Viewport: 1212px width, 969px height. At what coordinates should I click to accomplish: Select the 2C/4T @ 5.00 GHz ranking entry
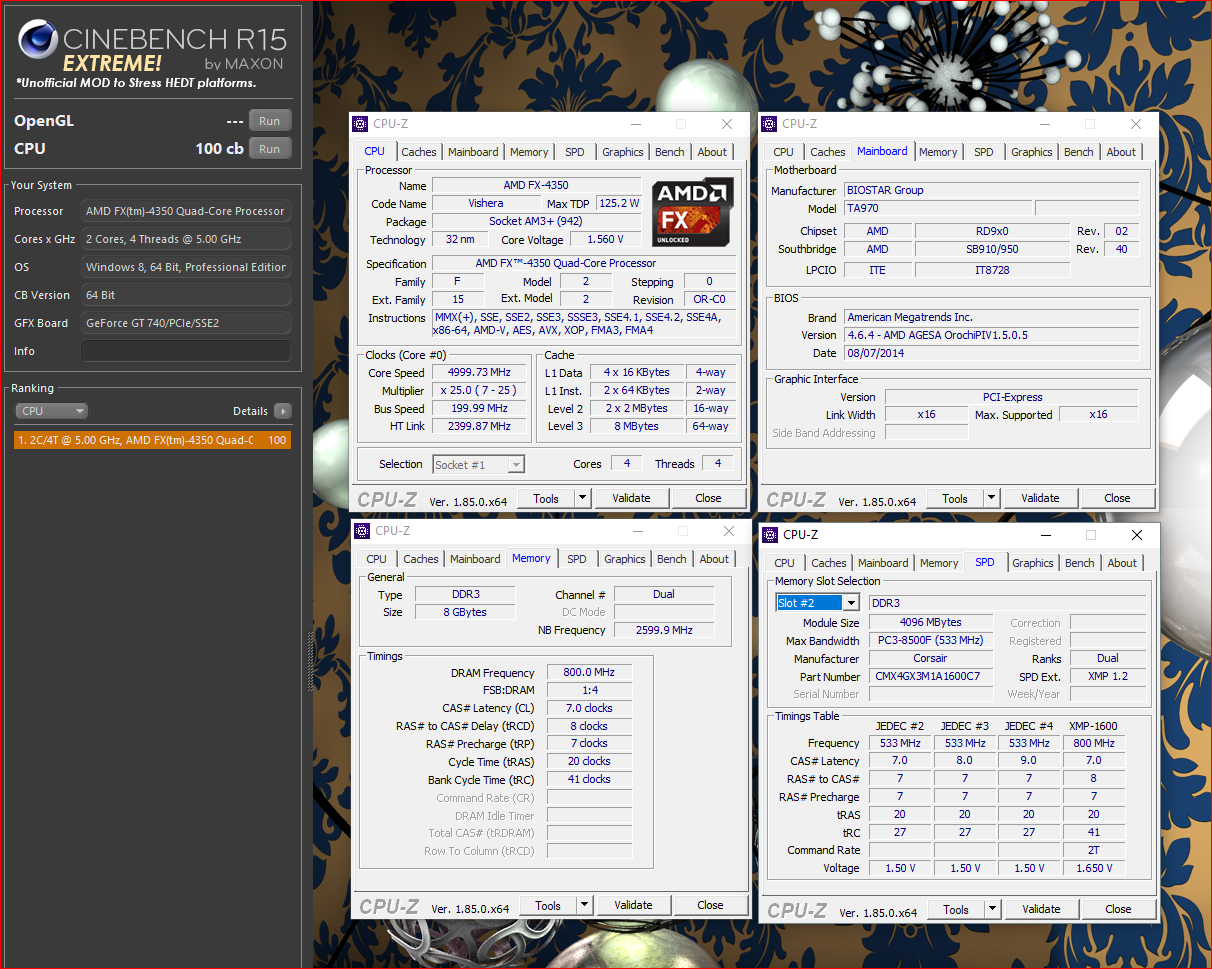[153, 440]
